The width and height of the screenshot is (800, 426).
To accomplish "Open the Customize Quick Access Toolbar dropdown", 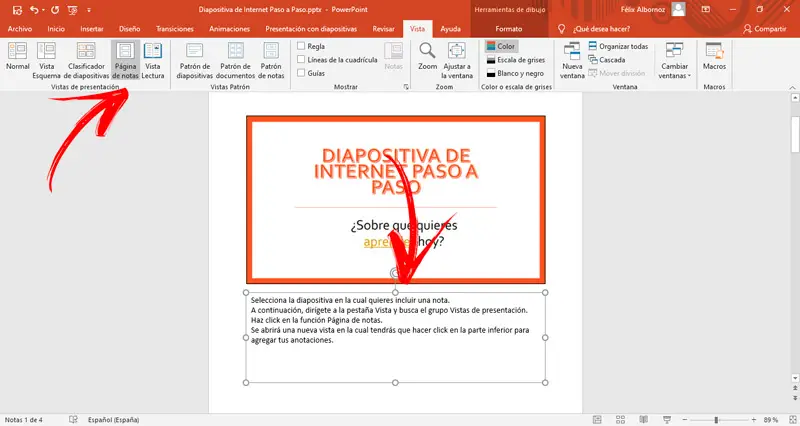I will point(89,10).
